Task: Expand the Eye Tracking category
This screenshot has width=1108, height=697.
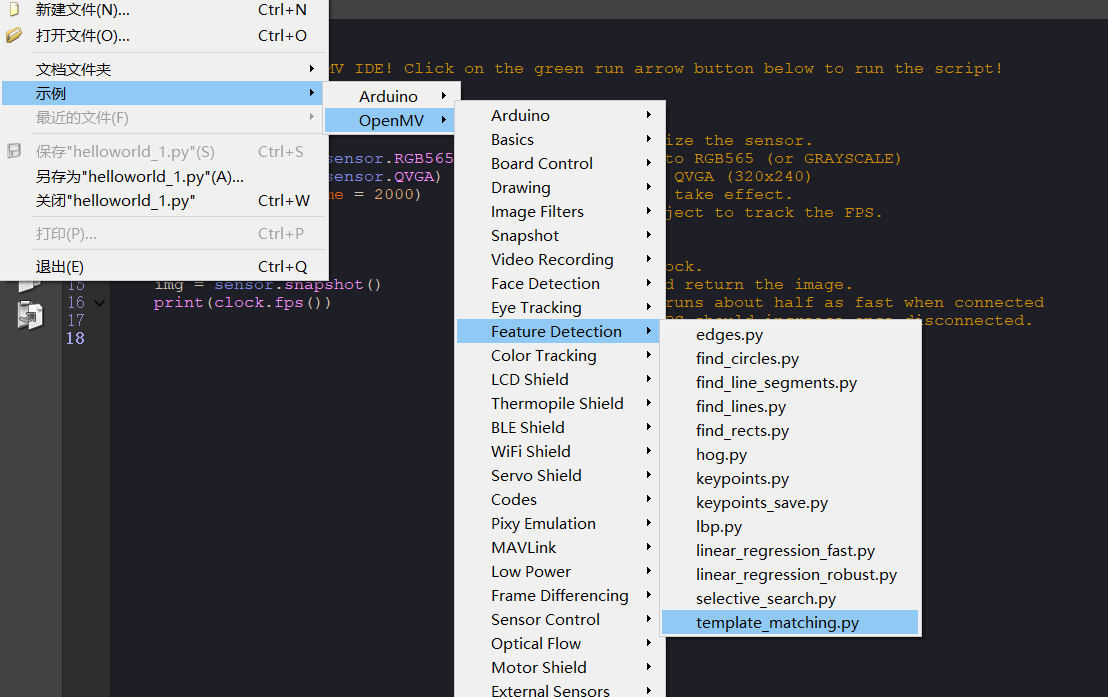Action: click(558, 308)
